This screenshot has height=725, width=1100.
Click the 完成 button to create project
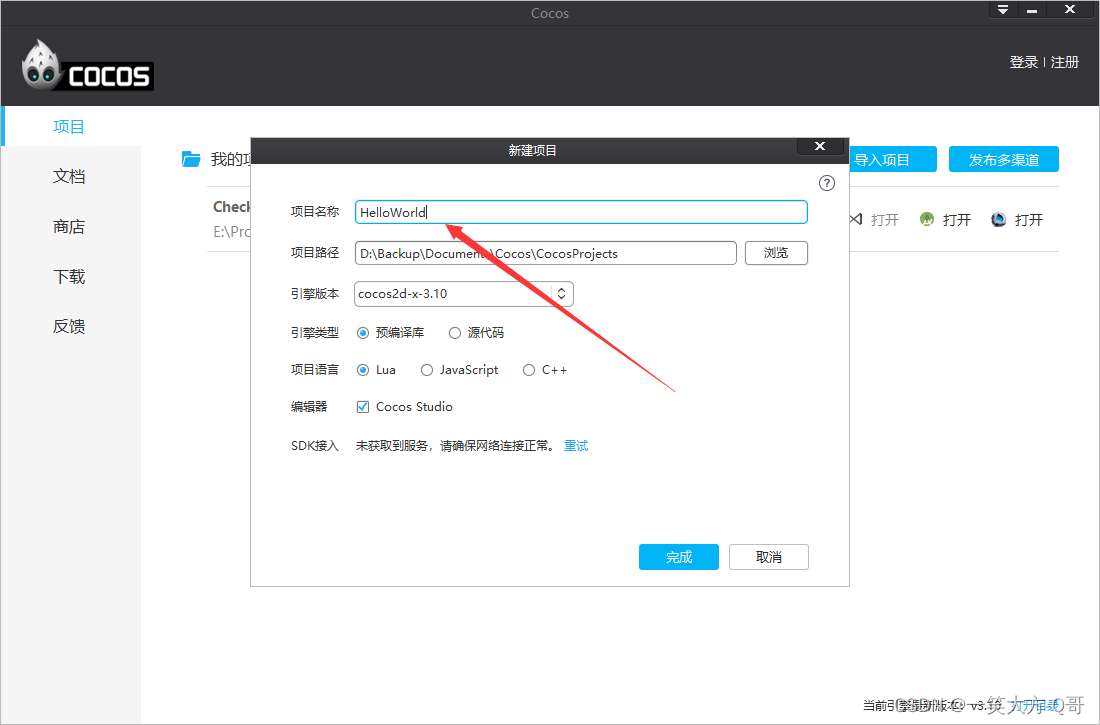pos(678,556)
